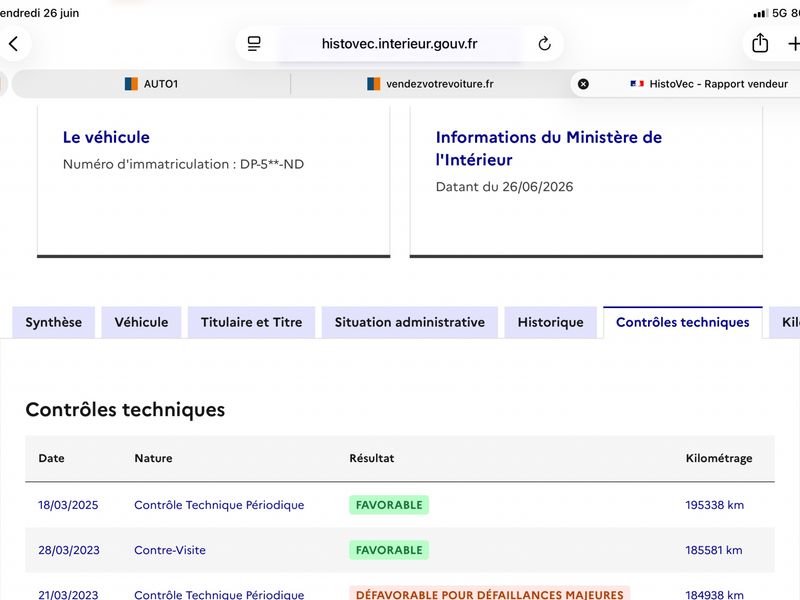Click Informations du Ministère de l'Intérieur heading
The image size is (800, 600).
548,148
